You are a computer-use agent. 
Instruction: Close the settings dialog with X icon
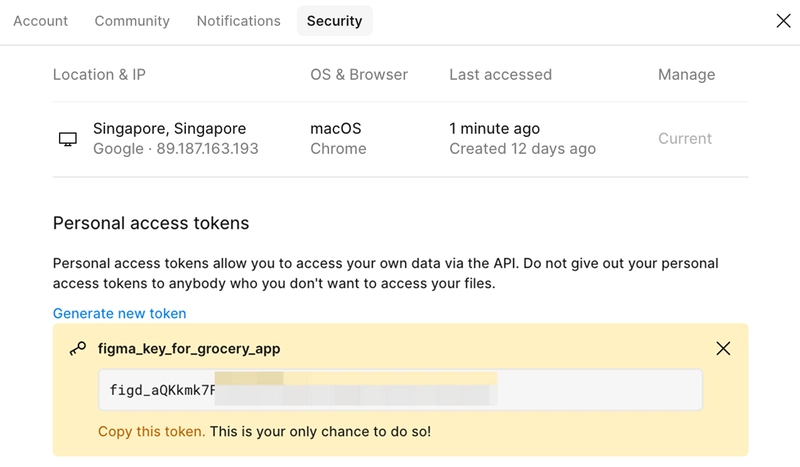(783, 21)
